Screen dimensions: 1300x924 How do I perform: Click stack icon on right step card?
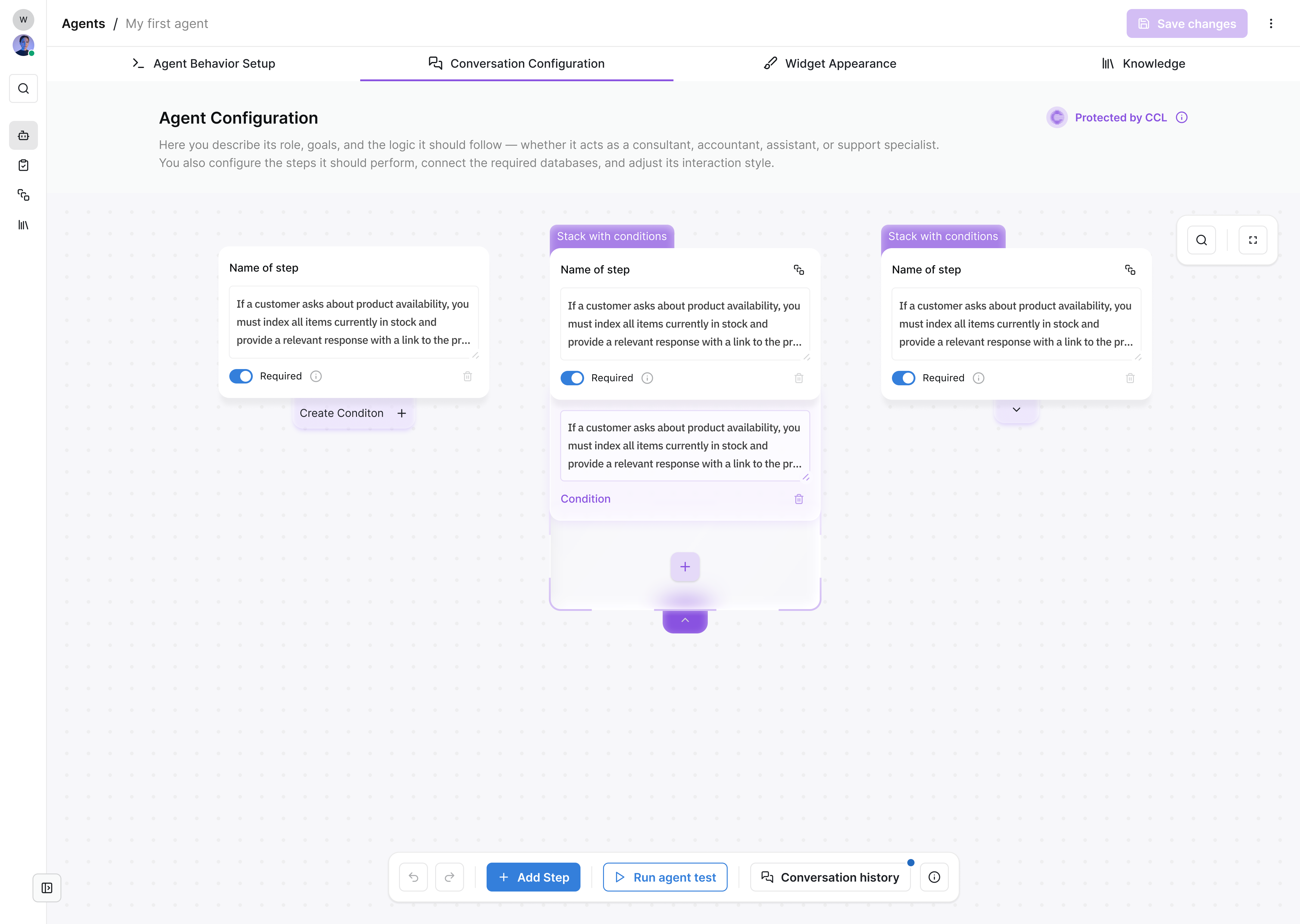(x=1130, y=270)
